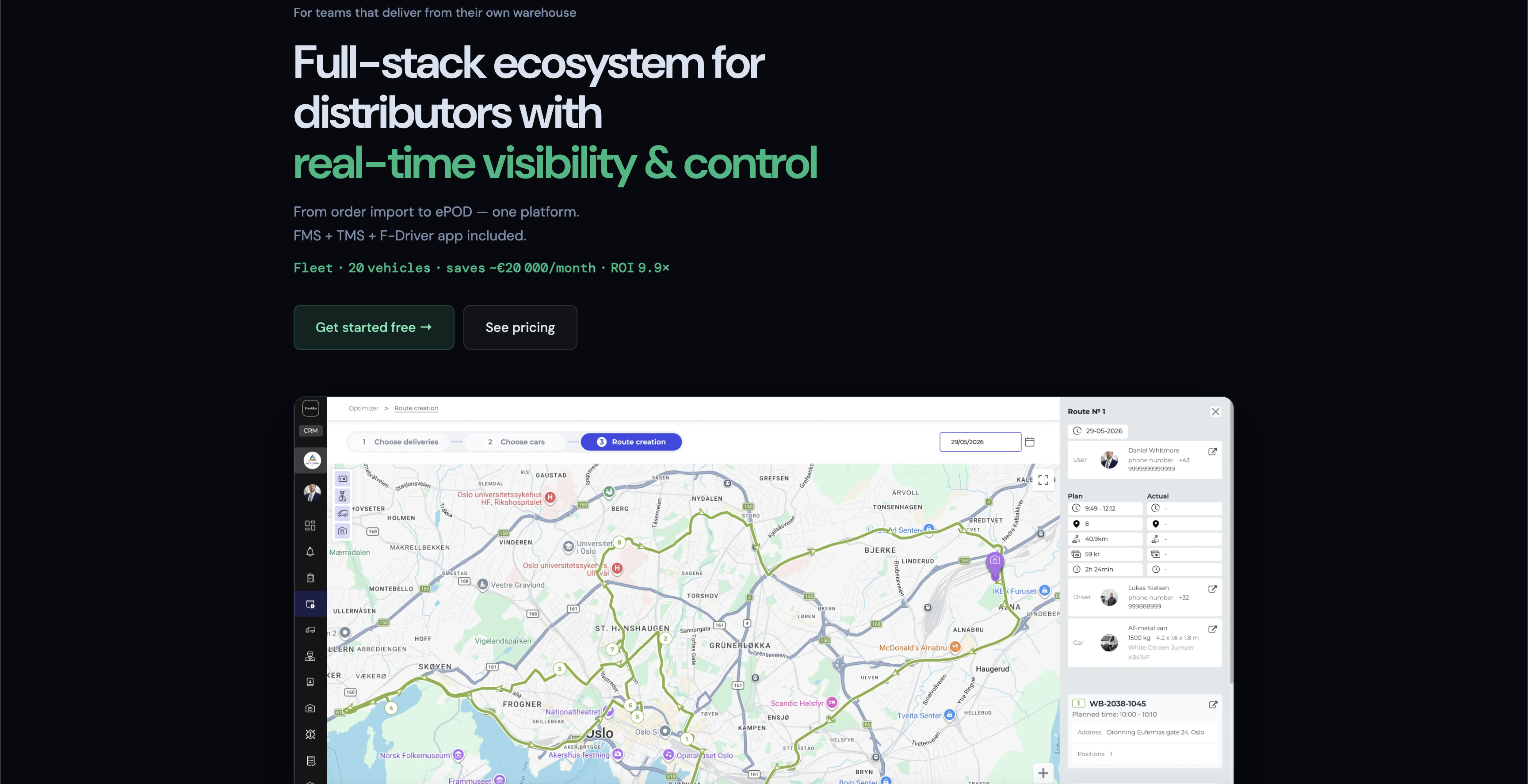This screenshot has width=1528, height=784.
Task: Toggle the package map overlay button
Action: tap(342, 531)
